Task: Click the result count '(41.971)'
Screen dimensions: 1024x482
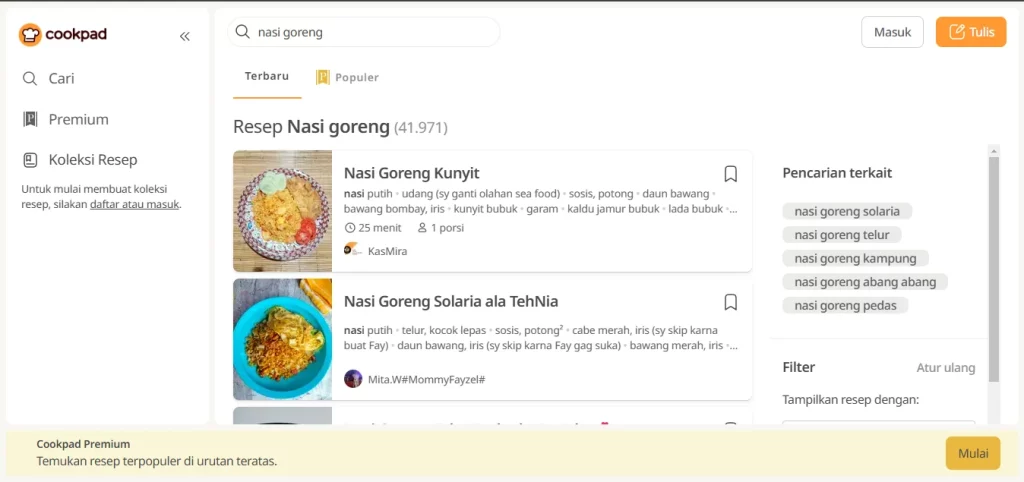Action: (421, 128)
